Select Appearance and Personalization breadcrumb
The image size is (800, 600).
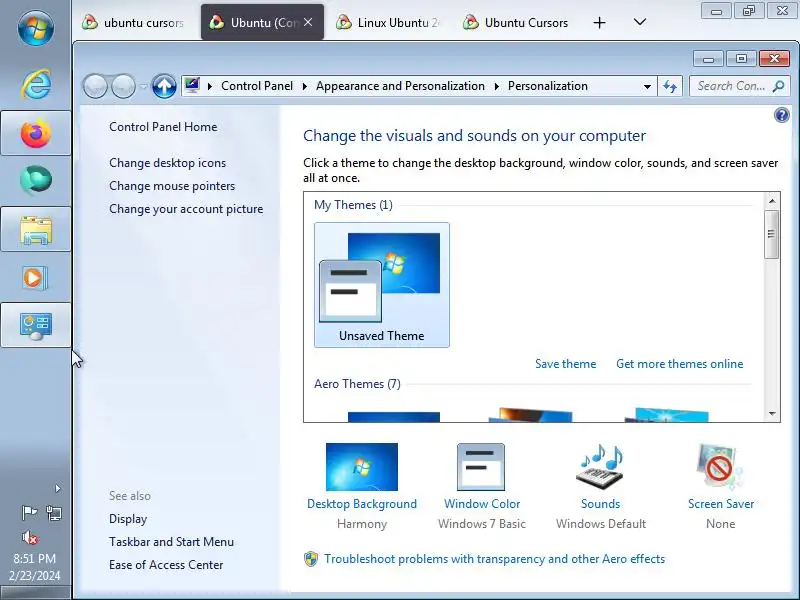point(400,86)
